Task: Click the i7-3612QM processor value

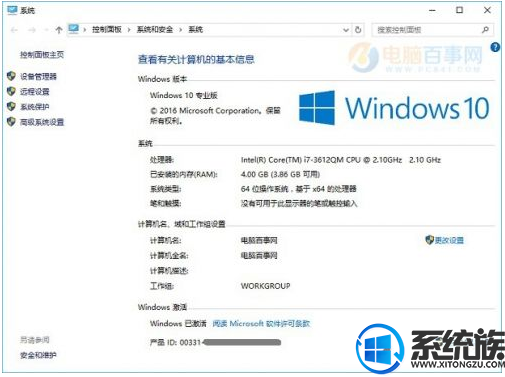Action: click(x=341, y=160)
